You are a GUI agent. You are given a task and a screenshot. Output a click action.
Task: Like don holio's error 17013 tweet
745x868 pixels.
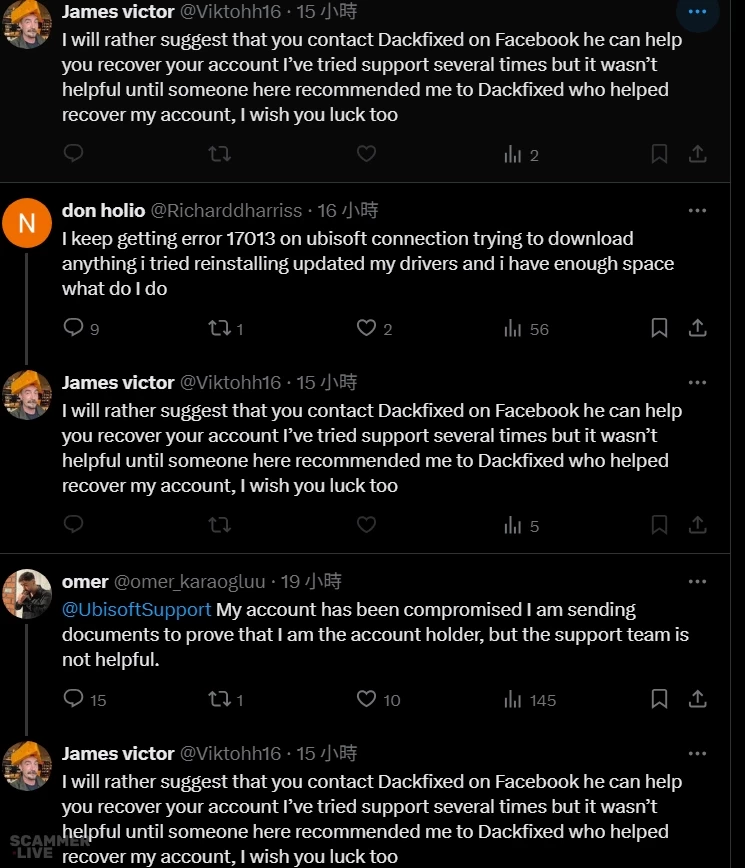367,328
